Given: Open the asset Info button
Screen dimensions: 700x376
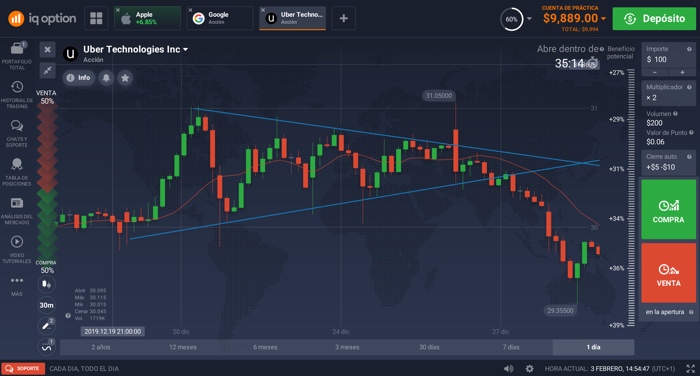Looking at the screenshot, I should pos(79,78).
